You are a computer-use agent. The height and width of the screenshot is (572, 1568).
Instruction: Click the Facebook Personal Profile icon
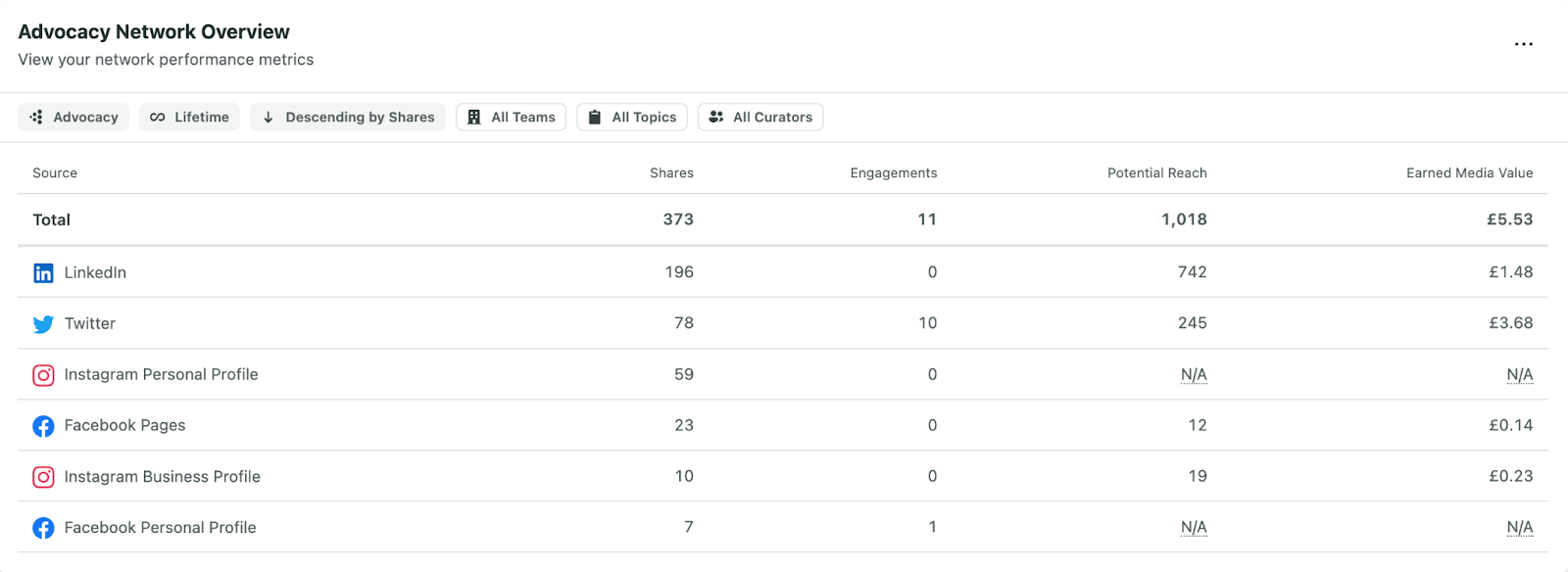pyautogui.click(x=43, y=528)
